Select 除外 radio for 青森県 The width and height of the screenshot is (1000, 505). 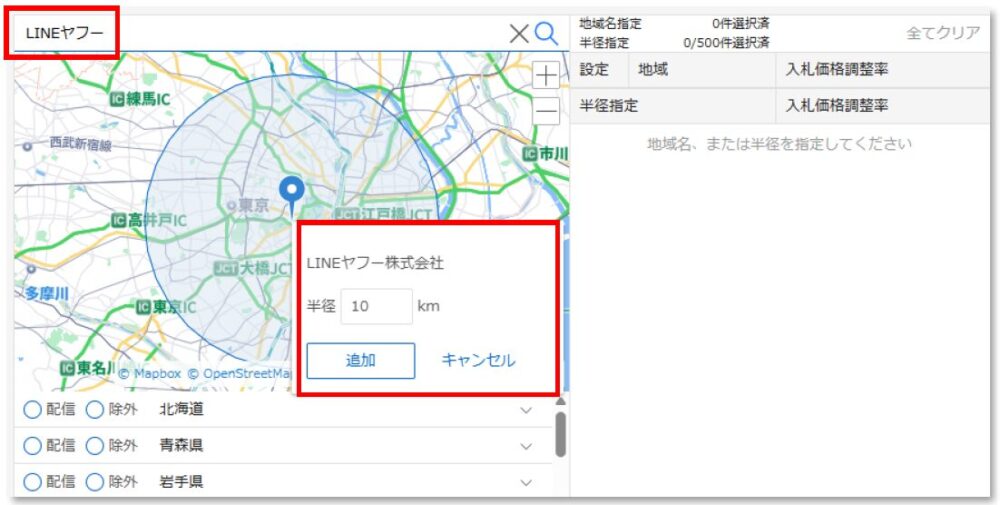(x=94, y=446)
